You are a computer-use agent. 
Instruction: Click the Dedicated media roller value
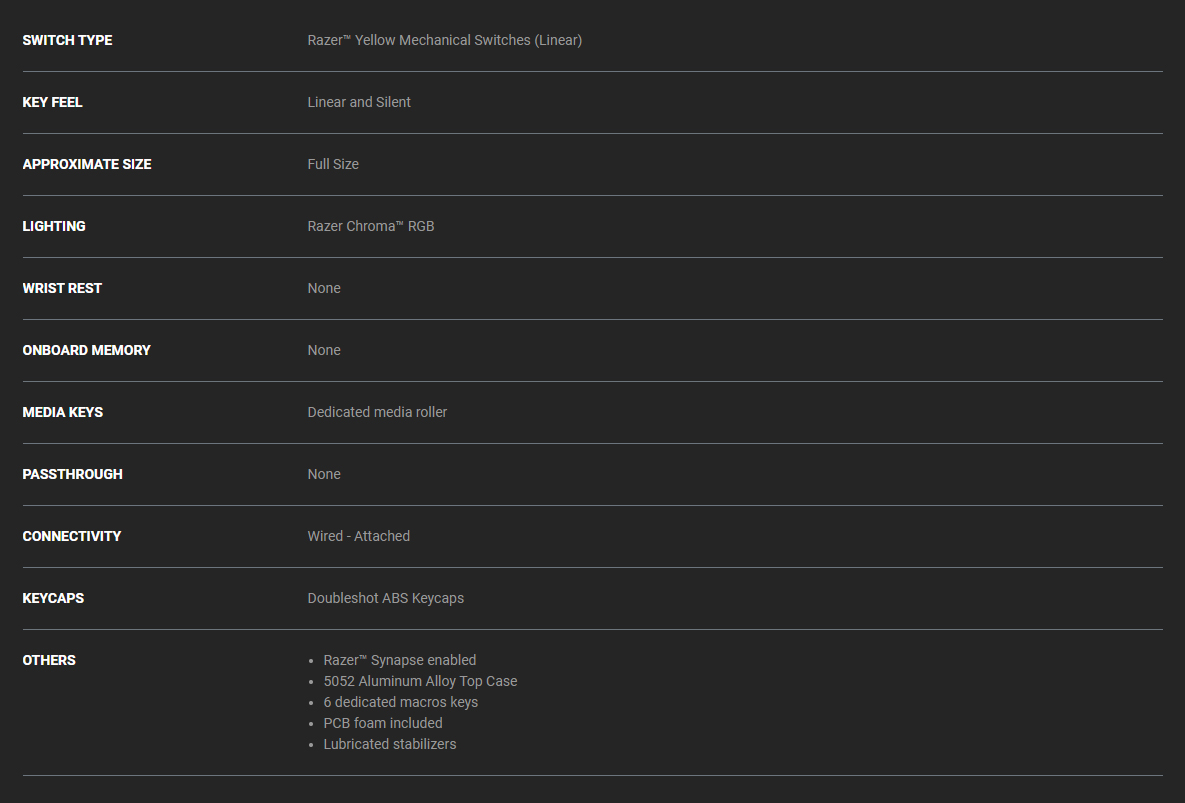(377, 412)
